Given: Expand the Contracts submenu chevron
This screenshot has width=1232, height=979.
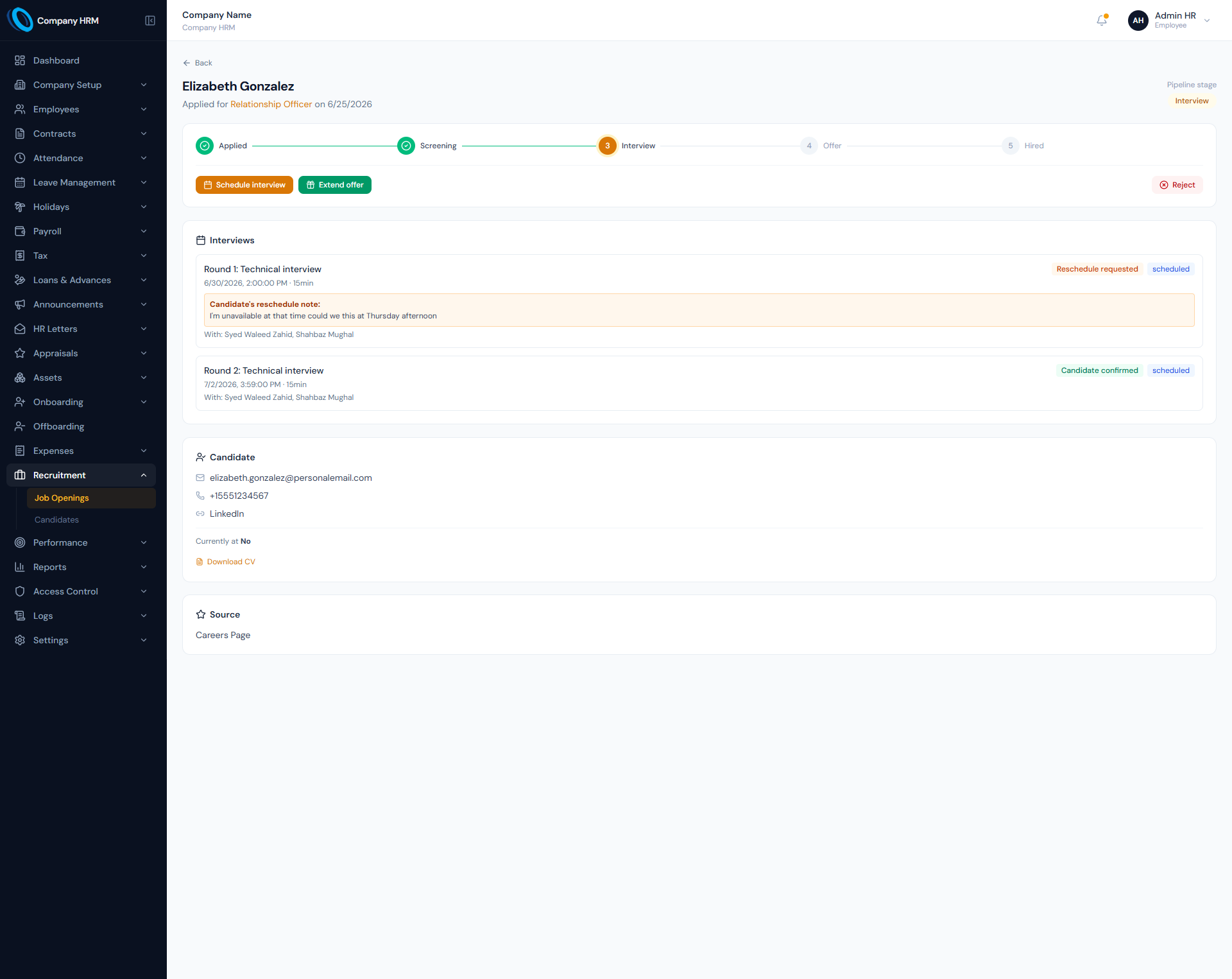Looking at the screenshot, I should pyautogui.click(x=144, y=134).
